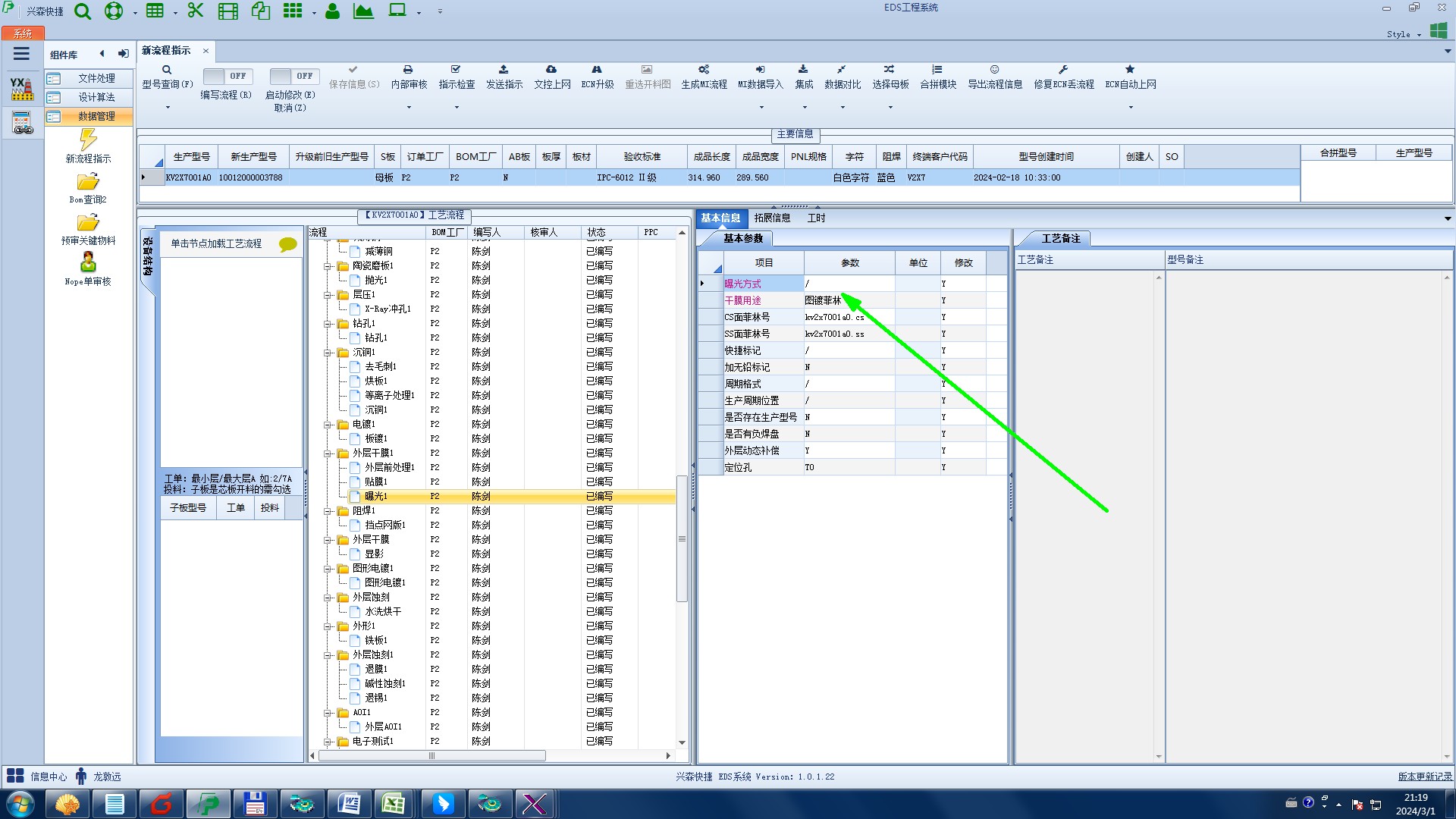Click the 发送指示 toolbar icon
The height and width of the screenshot is (819, 1456).
click(x=504, y=70)
